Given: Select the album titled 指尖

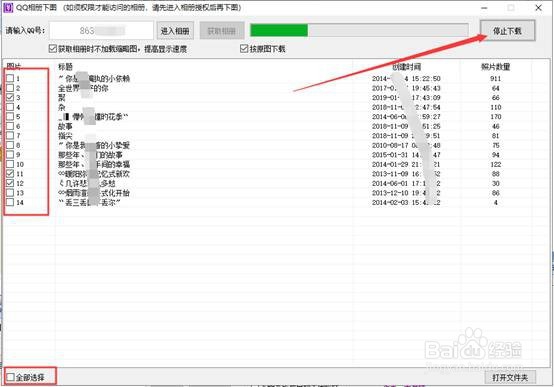Looking at the screenshot, I should click(65, 135).
